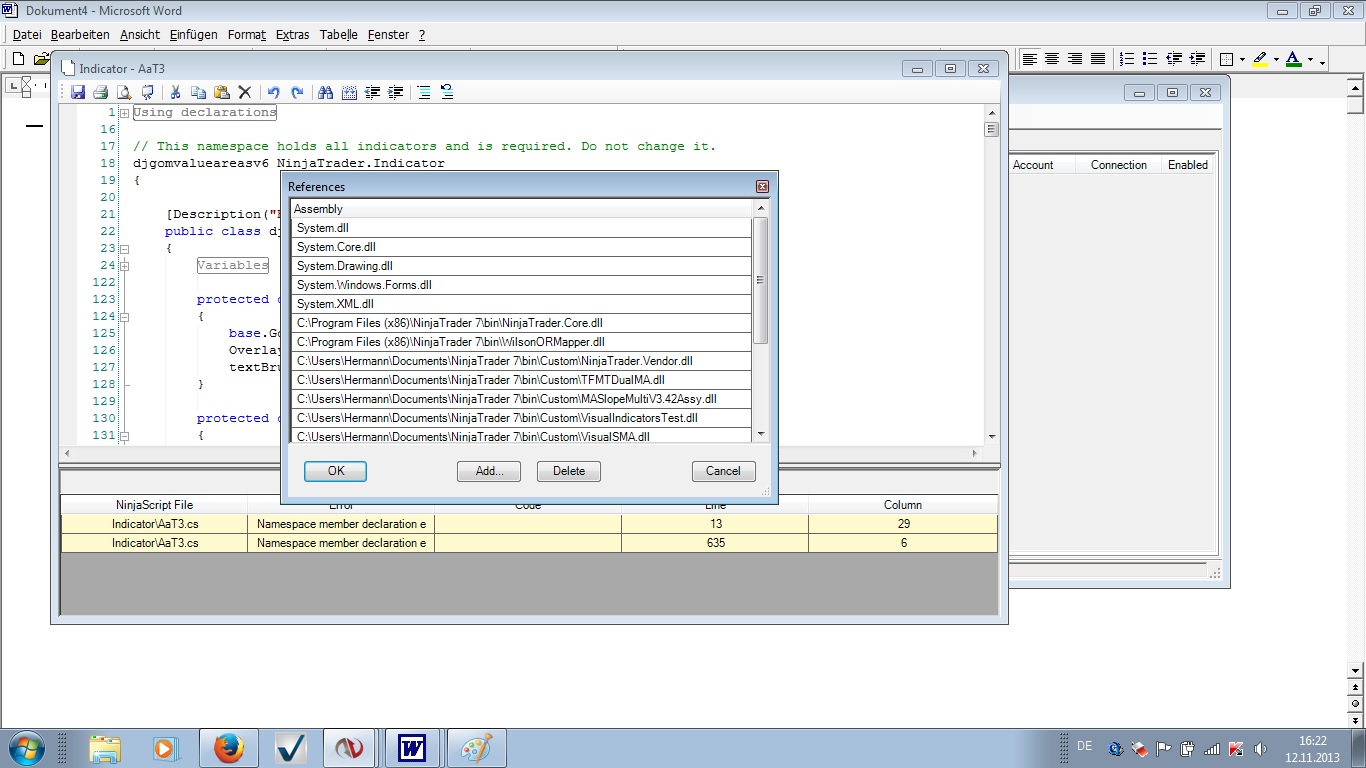Click the second indent icon before the toolbar separator
Image resolution: width=1366 pixels, height=768 pixels.
pos(396,92)
